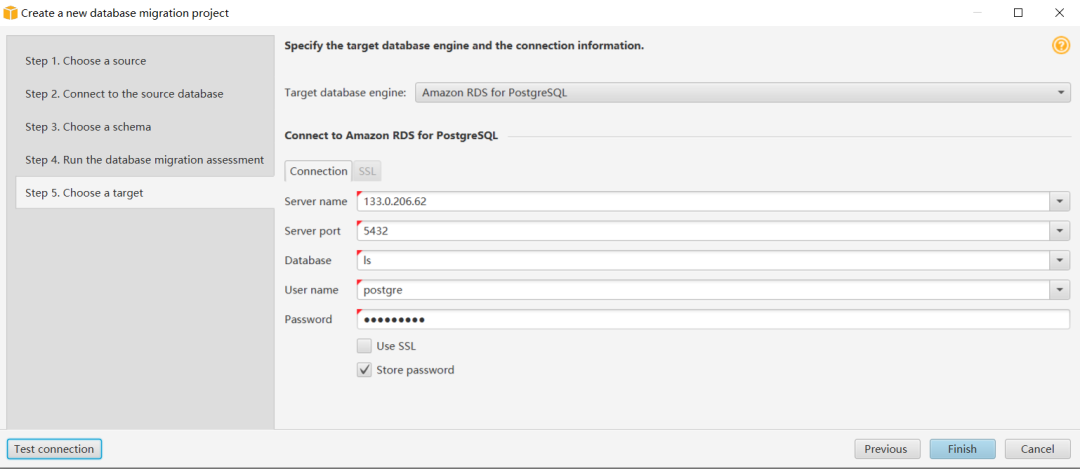Viewport: 1080px width, 469px height.
Task: Go back with the Previous button
Action: pos(885,449)
